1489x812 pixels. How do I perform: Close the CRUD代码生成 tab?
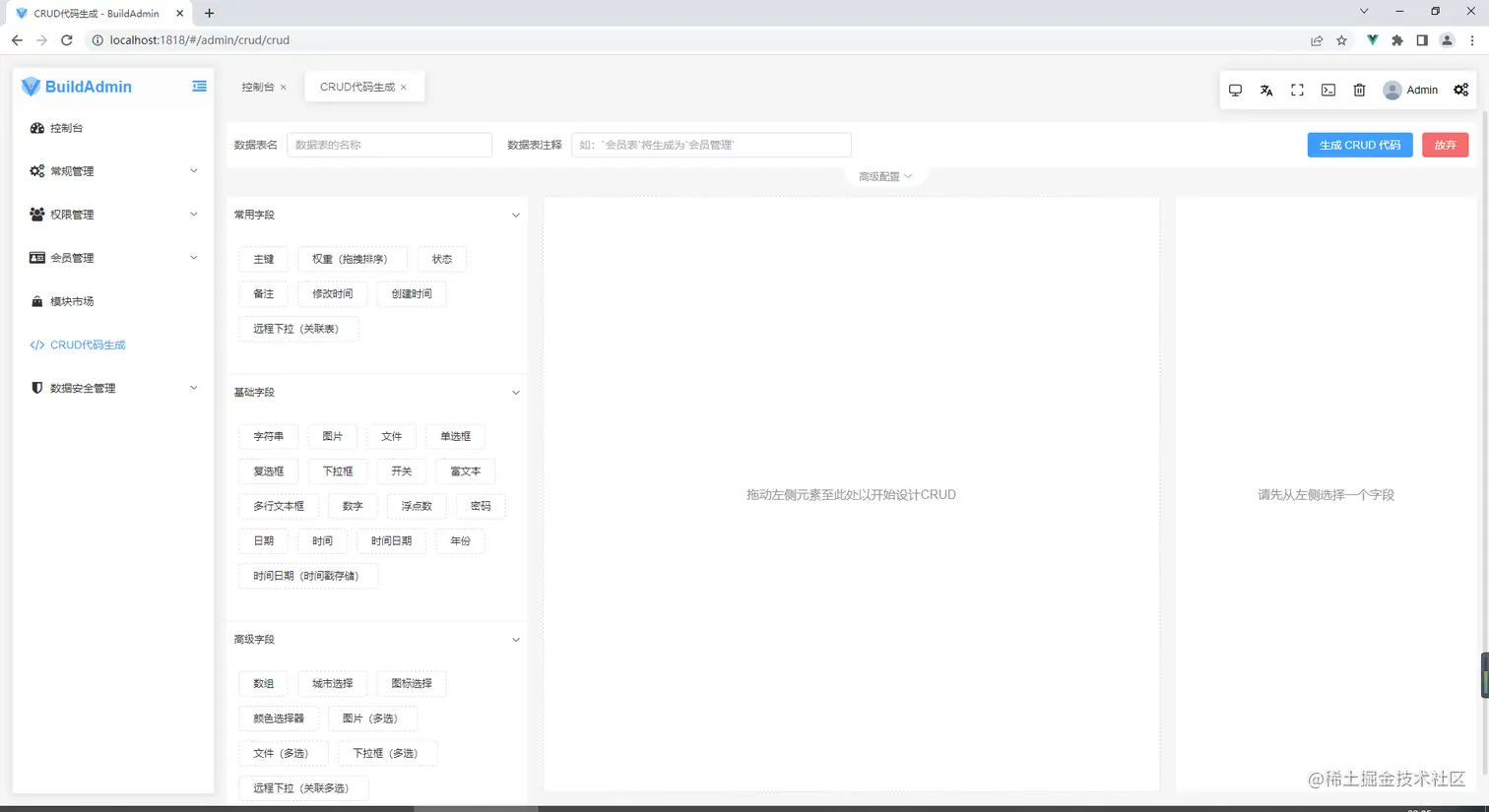[x=404, y=87]
